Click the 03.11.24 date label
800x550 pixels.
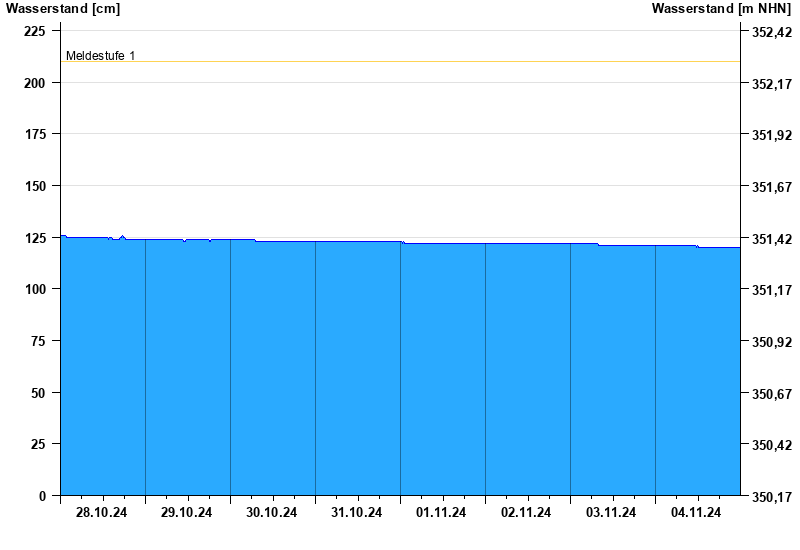(612, 513)
